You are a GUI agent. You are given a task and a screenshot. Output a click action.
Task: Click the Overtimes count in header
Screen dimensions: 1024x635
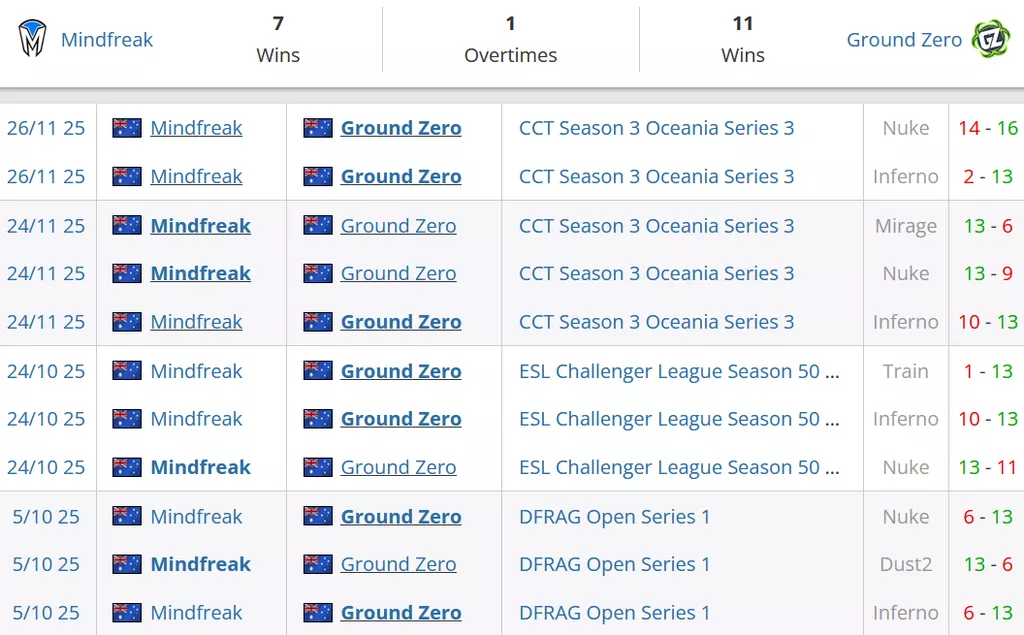pyautogui.click(x=510, y=23)
